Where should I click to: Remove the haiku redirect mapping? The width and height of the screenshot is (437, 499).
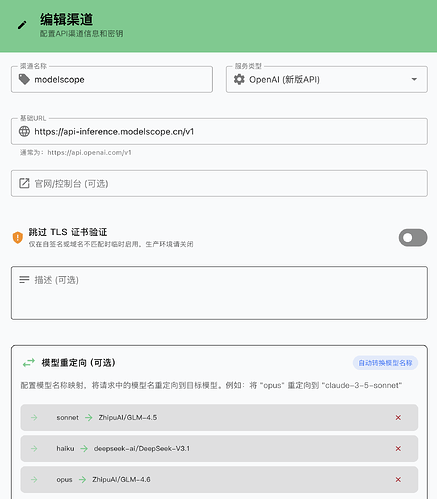click(398, 448)
